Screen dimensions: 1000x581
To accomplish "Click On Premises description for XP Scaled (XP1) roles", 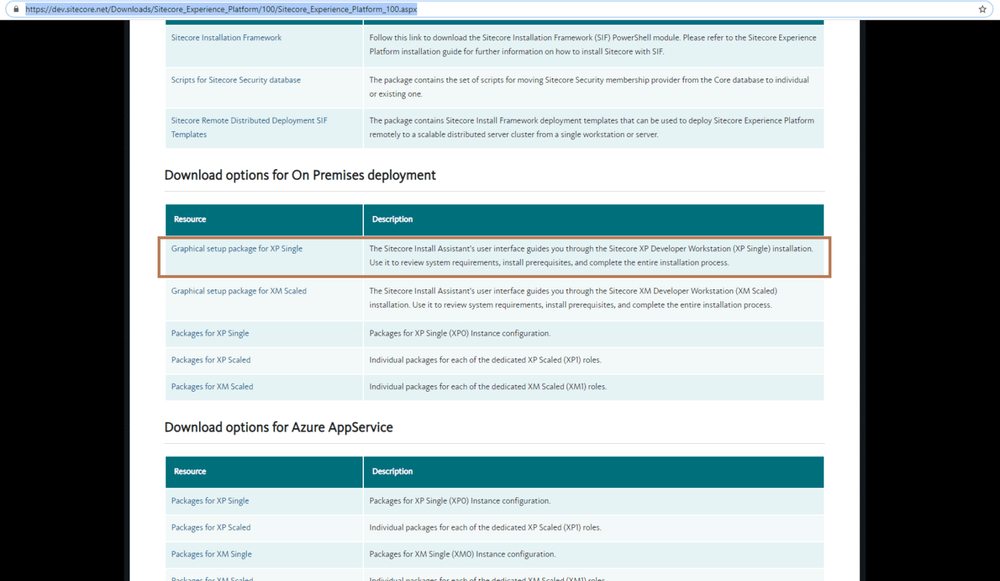I will coord(485,360).
